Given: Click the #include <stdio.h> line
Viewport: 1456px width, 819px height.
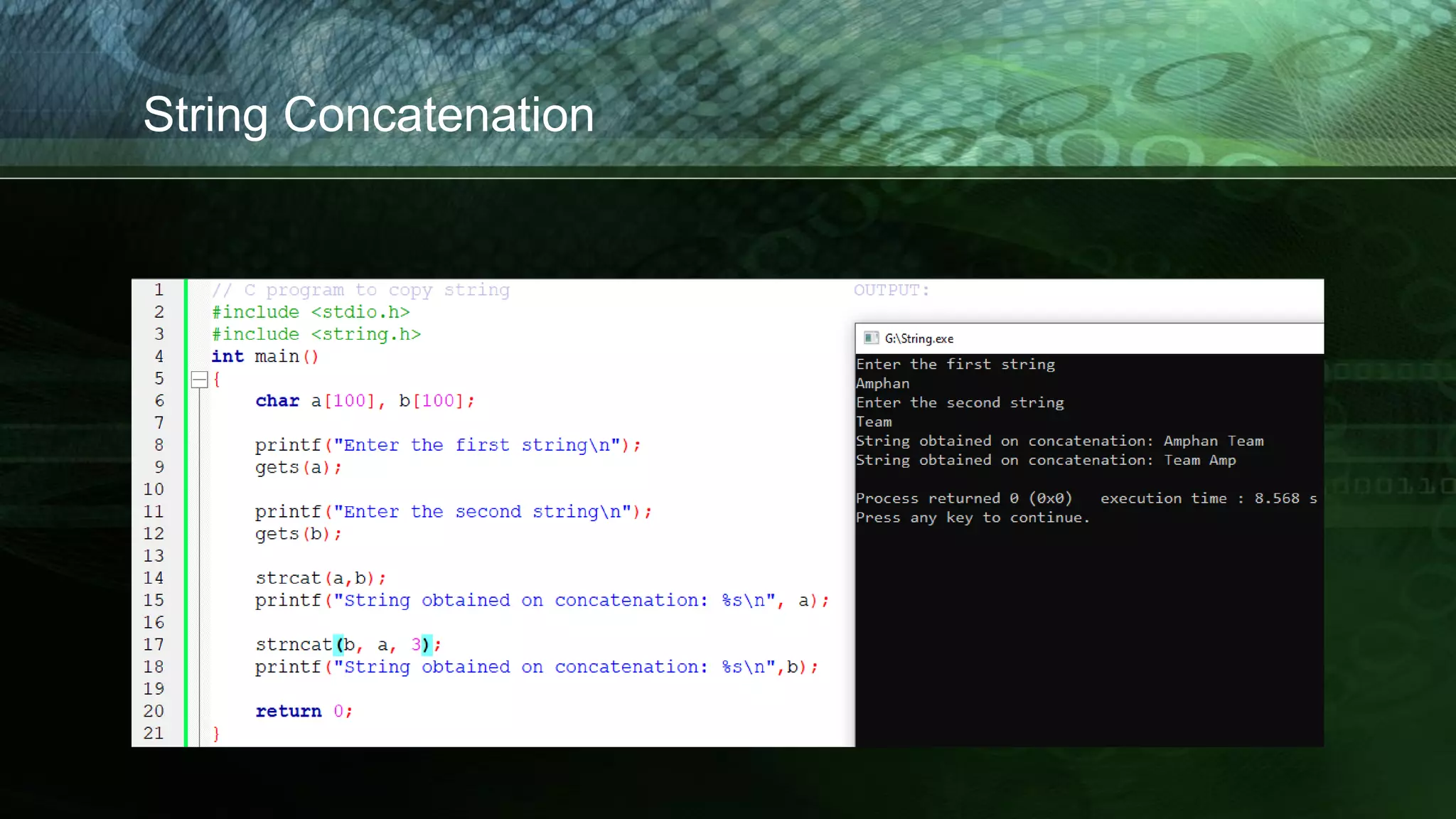Looking at the screenshot, I should click(311, 312).
